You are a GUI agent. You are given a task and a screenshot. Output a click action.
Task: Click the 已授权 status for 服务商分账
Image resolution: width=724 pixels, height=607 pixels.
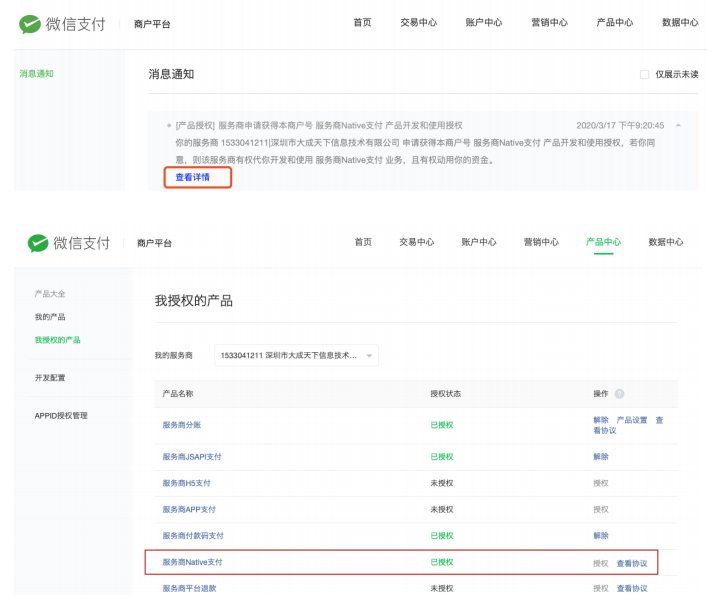coord(442,425)
